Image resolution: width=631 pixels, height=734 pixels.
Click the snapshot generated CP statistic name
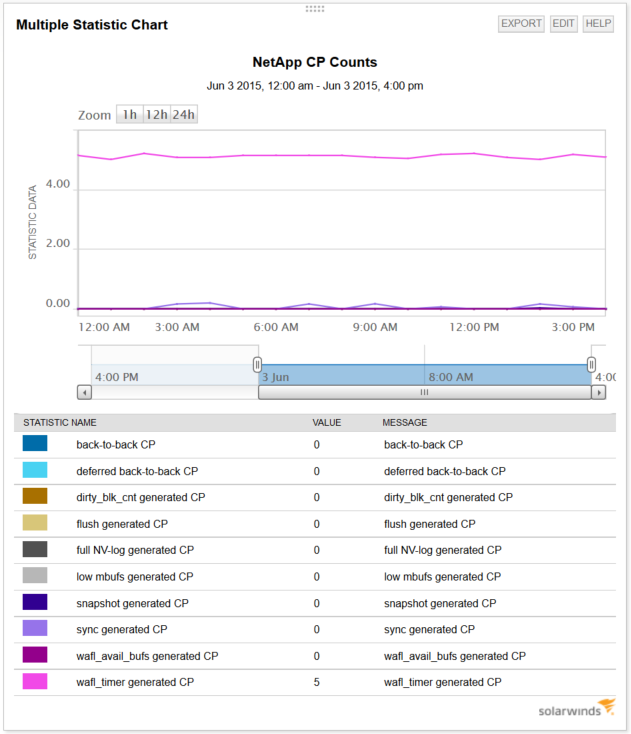point(132,603)
